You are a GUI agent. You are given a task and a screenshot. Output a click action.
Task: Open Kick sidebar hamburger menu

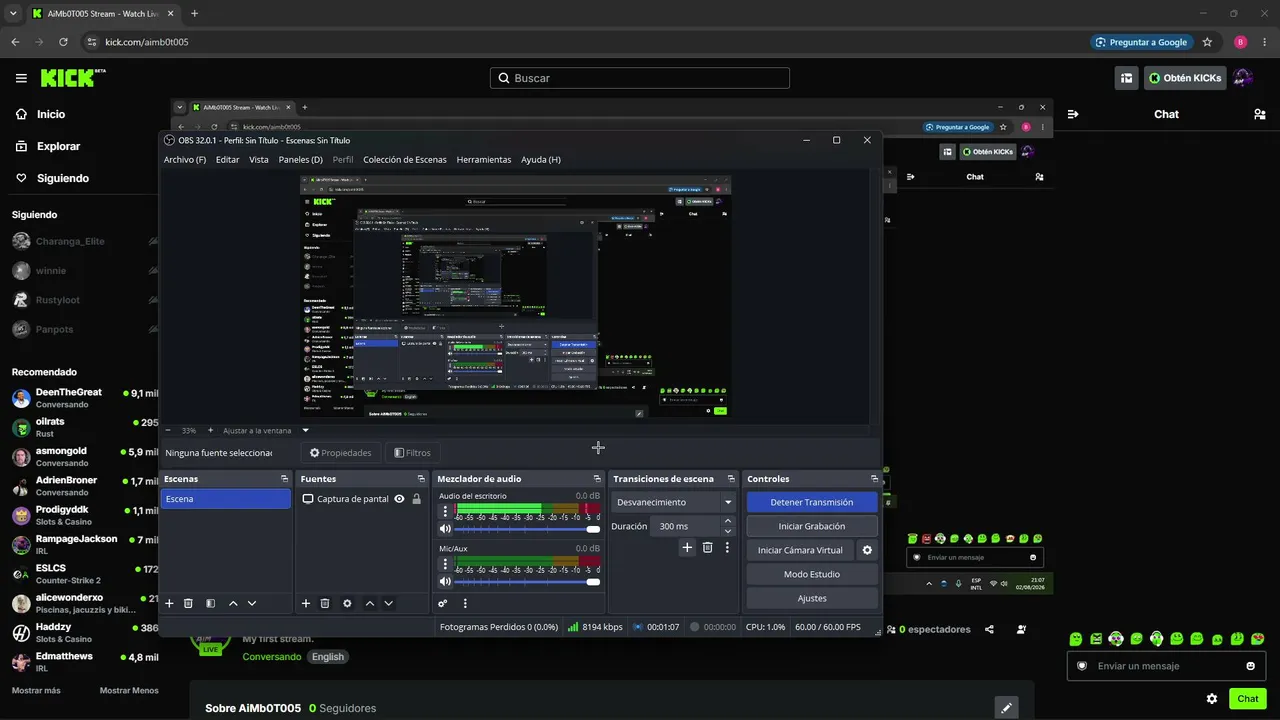pos(21,78)
